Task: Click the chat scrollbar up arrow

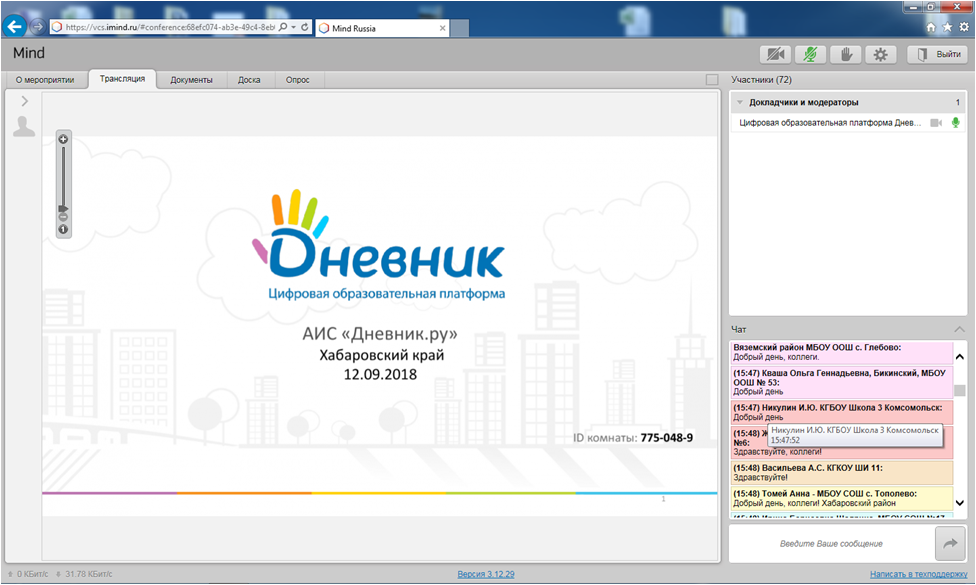Action: 960,357
